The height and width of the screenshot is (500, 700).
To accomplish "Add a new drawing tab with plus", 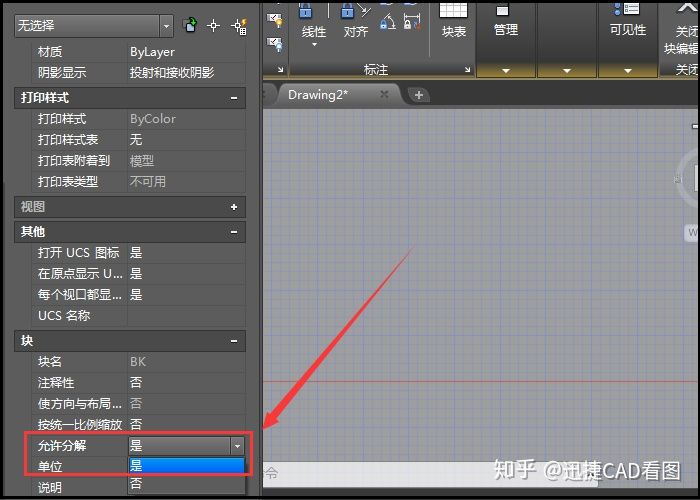I will click(x=418, y=95).
